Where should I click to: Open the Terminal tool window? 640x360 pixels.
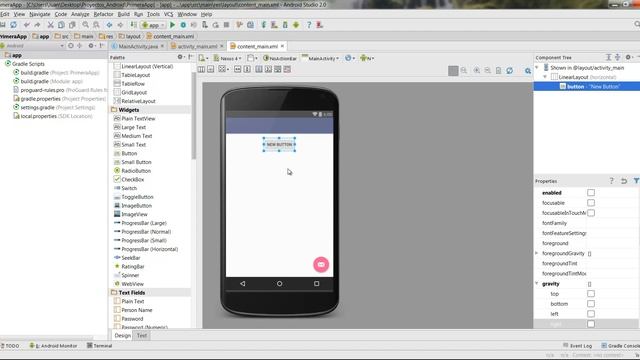pos(99,346)
